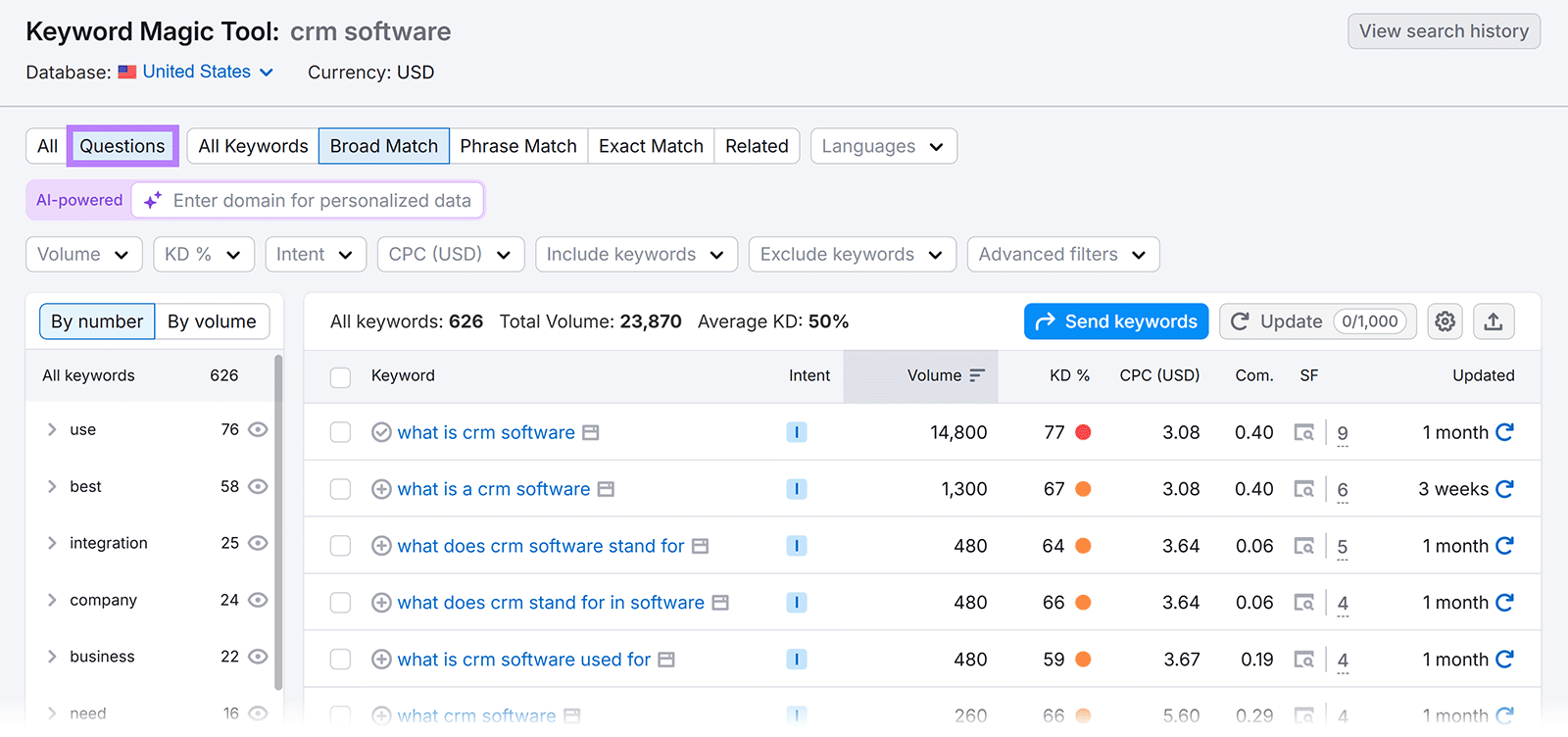
Task: Add 'what does crm software stand for' with plus icon
Action: click(381, 546)
